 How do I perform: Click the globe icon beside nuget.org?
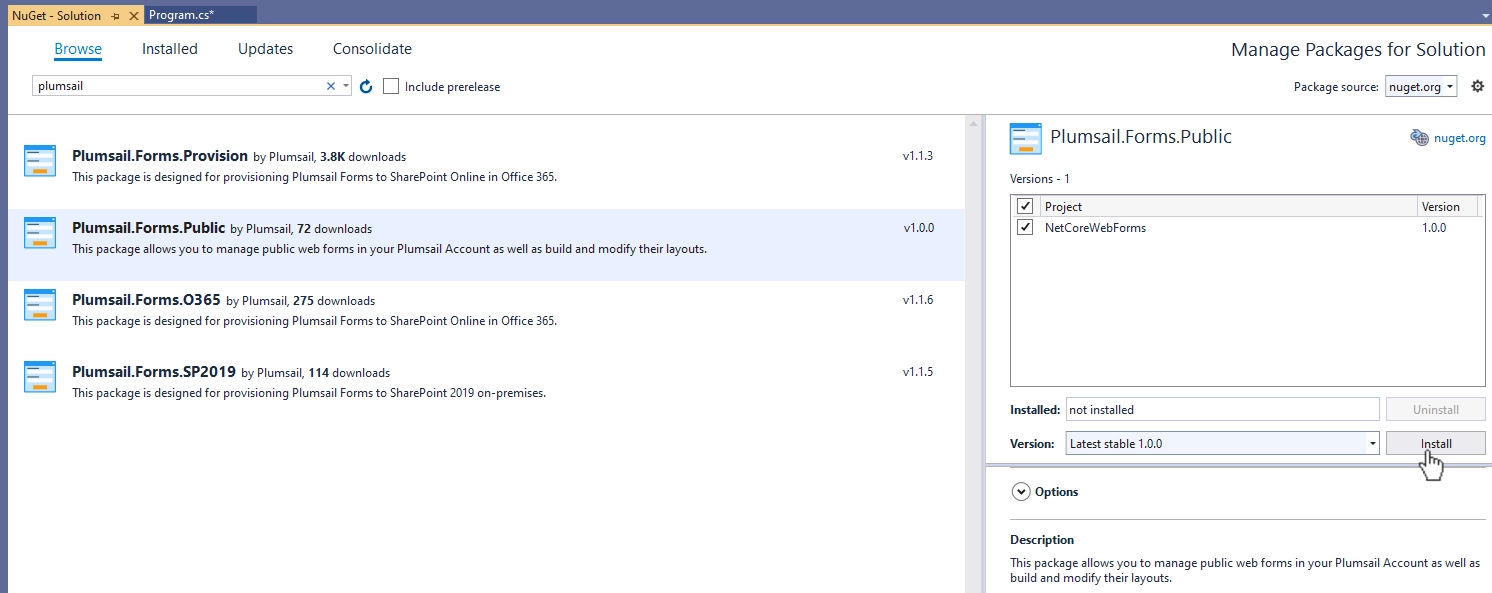coord(1419,138)
